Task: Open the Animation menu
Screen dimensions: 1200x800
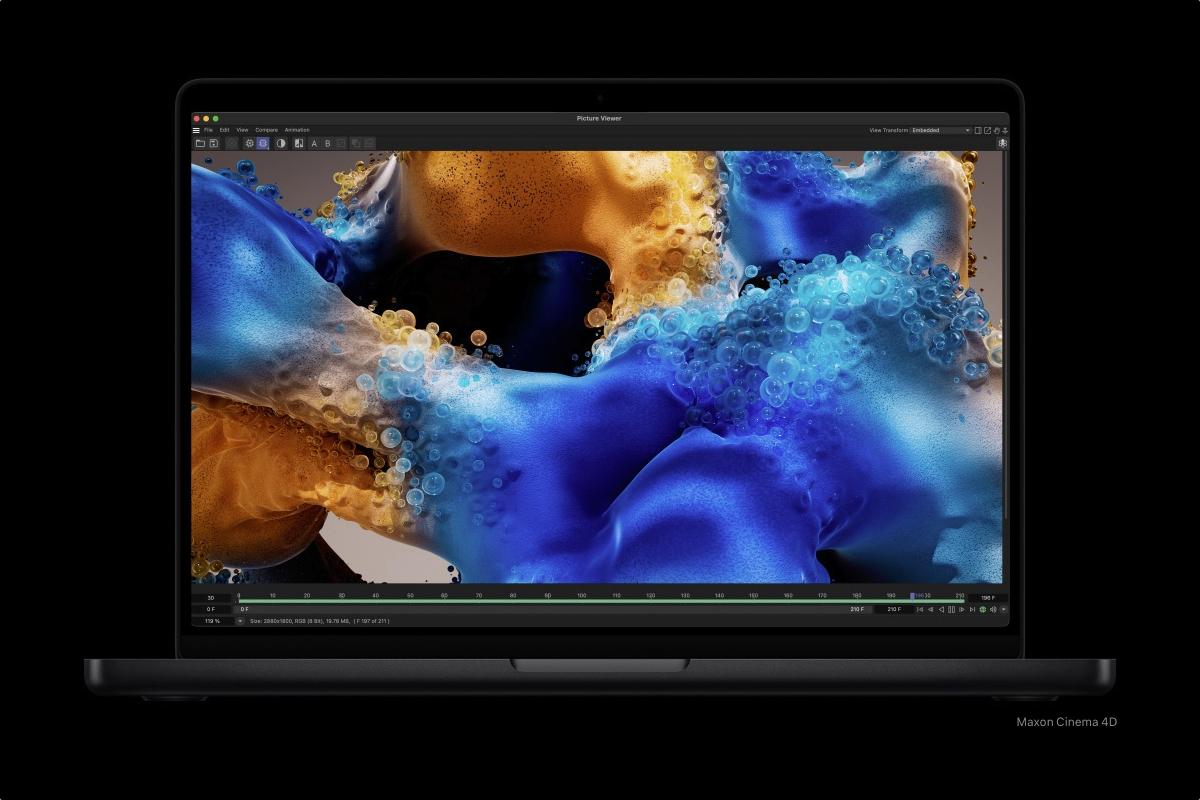Action: [297, 130]
